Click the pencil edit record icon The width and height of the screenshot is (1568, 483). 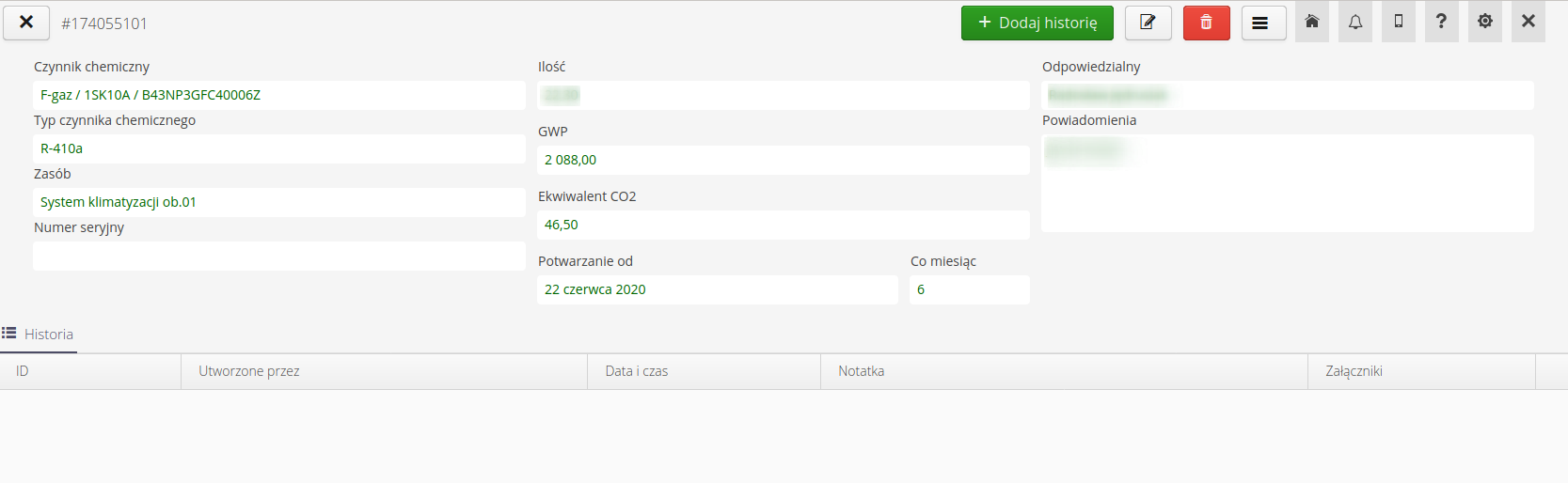coord(1148,23)
